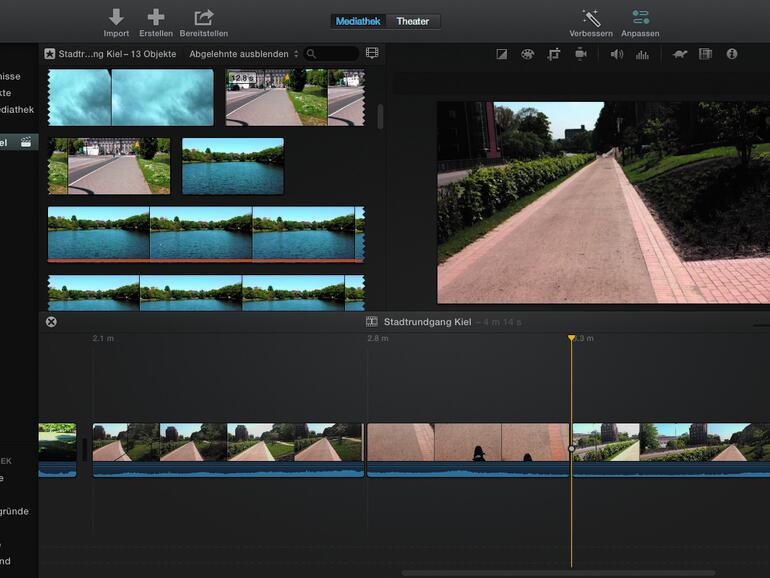Select the color balance adjustment icon
The width and height of the screenshot is (770, 578).
tap(502, 54)
